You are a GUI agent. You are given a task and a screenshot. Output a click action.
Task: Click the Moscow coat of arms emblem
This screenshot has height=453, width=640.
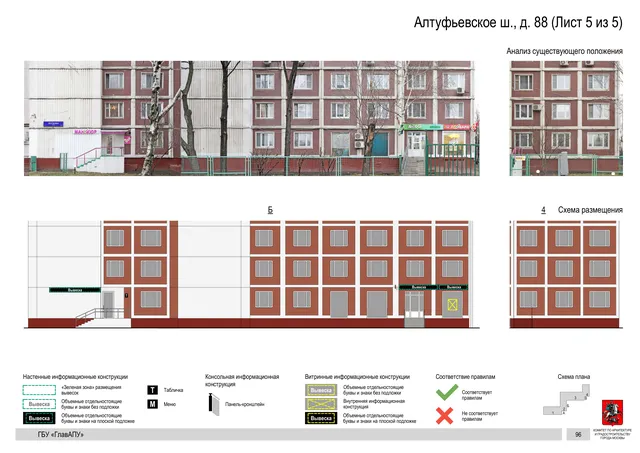(x=612, y=413)
